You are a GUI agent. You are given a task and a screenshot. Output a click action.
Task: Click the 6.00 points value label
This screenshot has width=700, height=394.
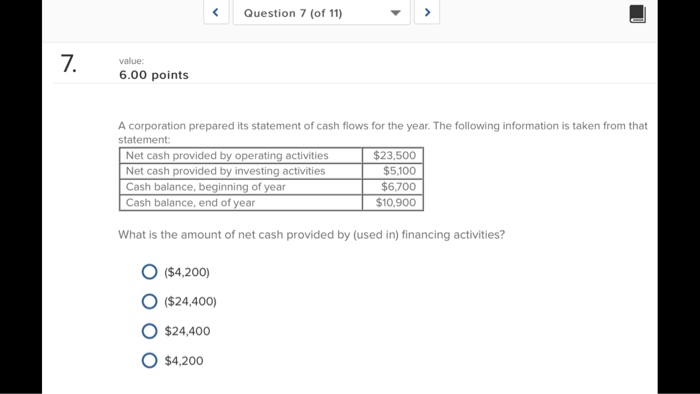154,75
